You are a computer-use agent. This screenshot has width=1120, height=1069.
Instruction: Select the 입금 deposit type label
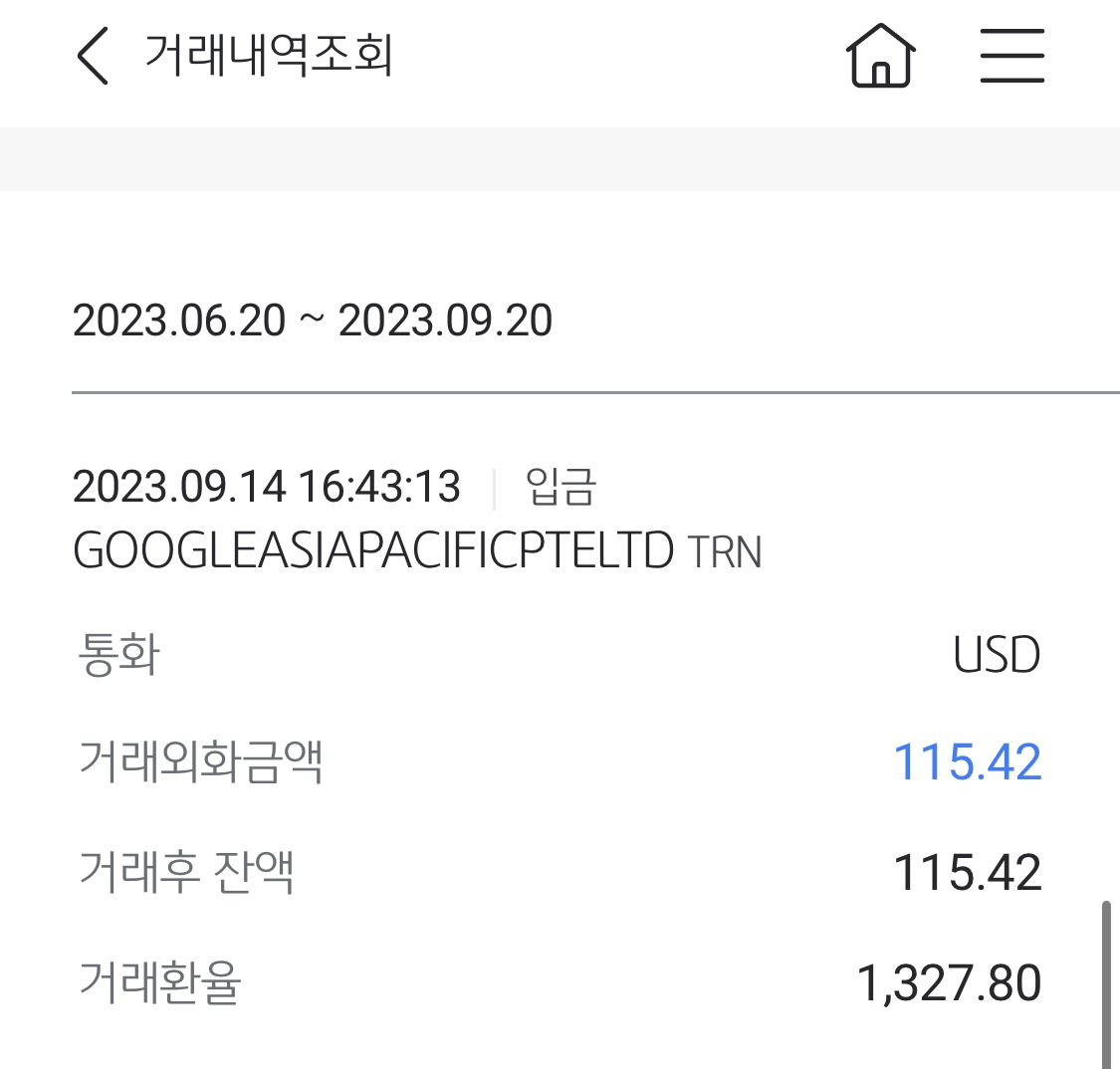[x=560, y=486]
